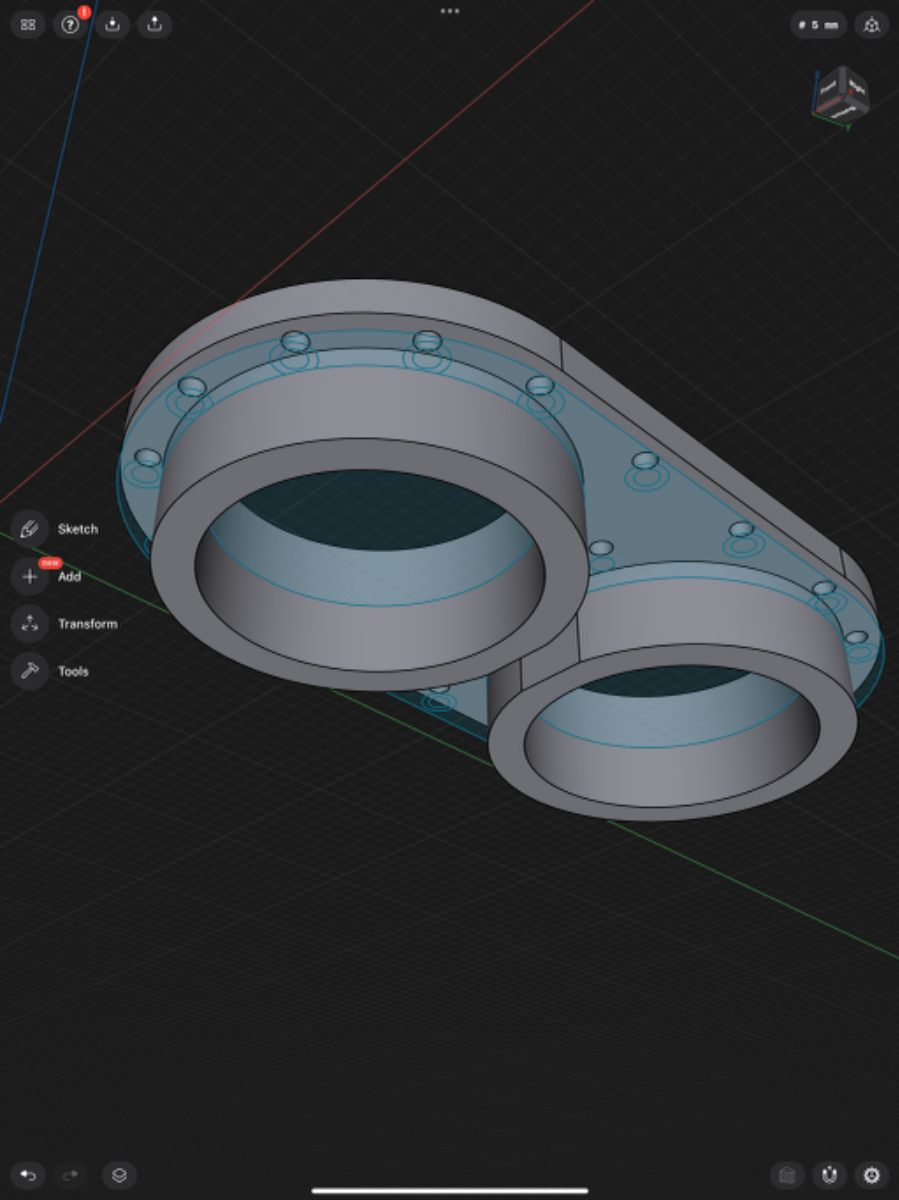Open the Sketch menu
The image size is (899, 1200).
(30, 529)
